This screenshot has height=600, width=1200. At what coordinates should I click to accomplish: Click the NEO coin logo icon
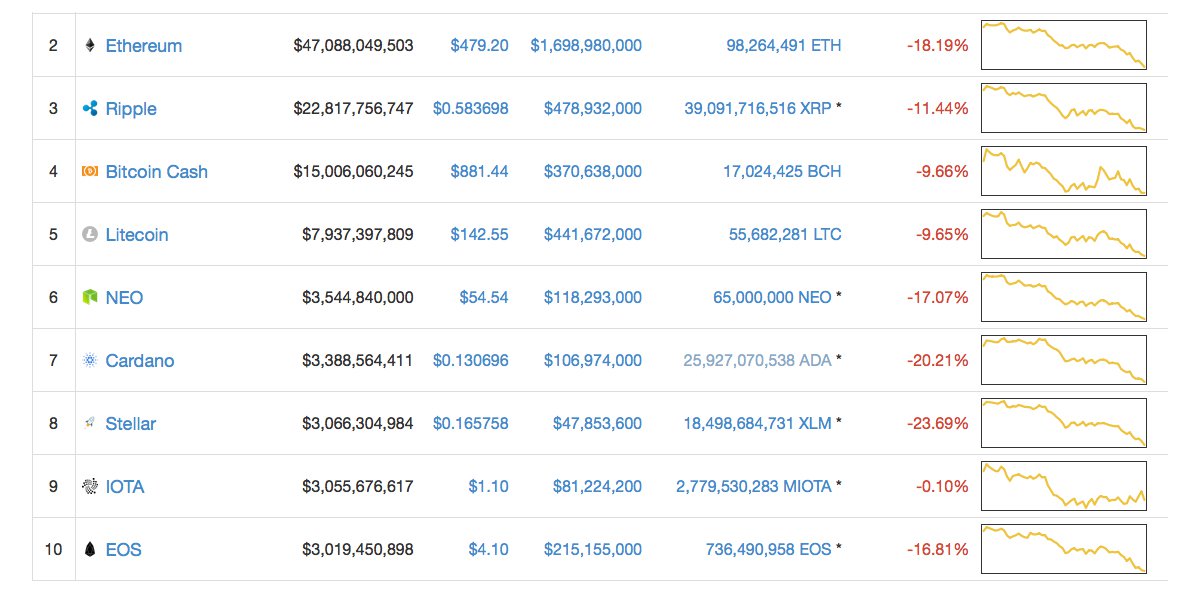point(89,297)
